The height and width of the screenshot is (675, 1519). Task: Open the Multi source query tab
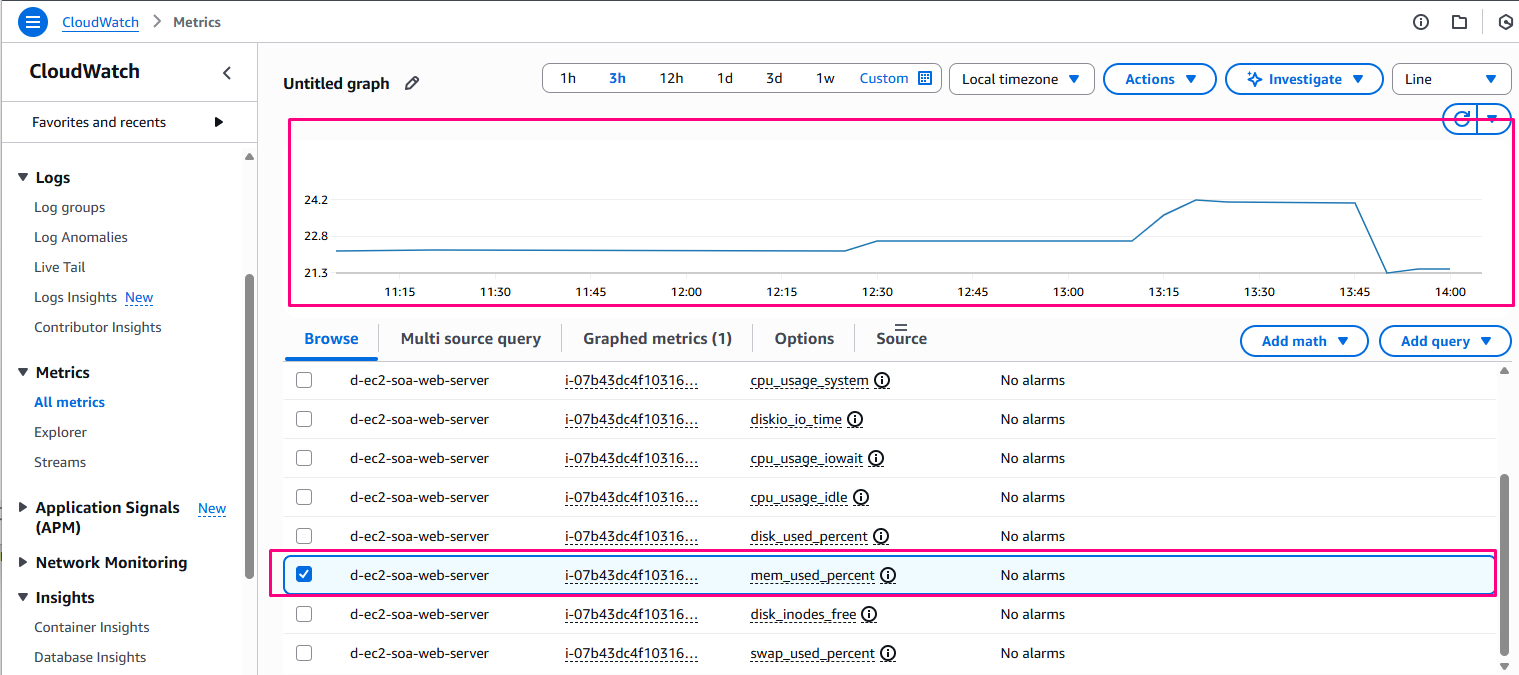click(x=470, y=339)
